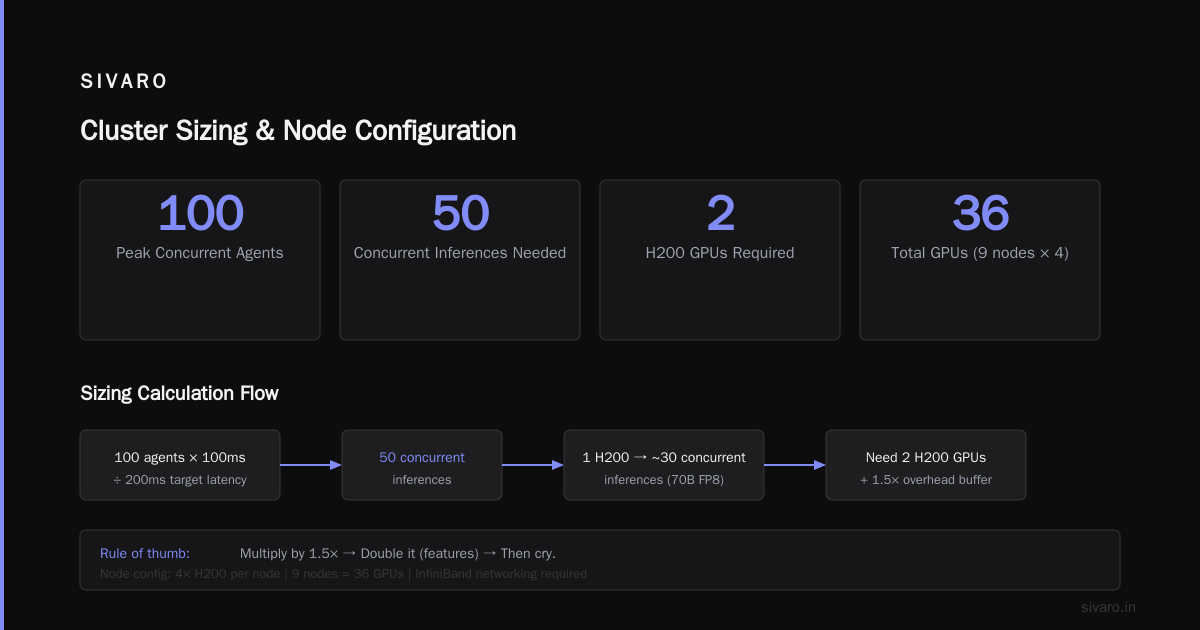Image resolution: width=1200 pixels, height=630 pixels.
Task: Click the 100 agents × 100ms text
Action: [180, 457]
